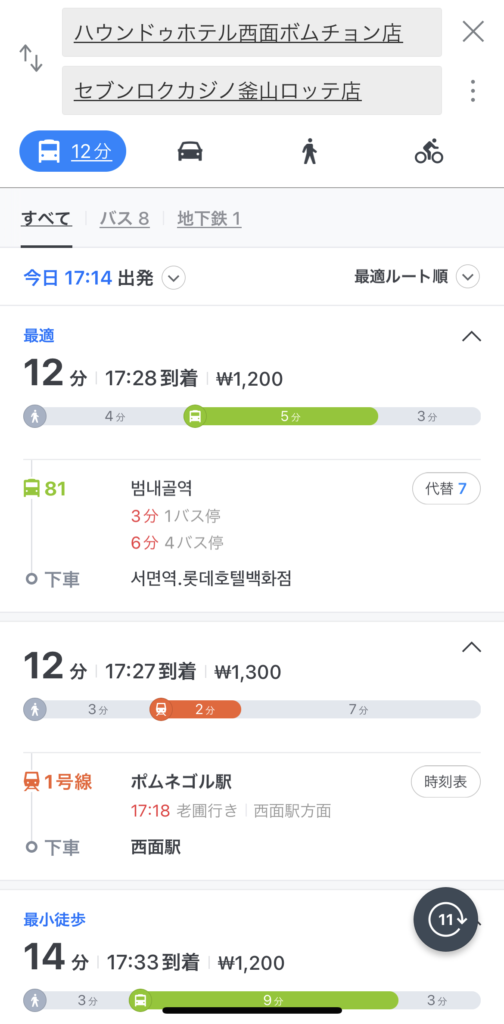The image size is (504, 1024).
Task: Close the route search panel
Action: pos(473,31)
